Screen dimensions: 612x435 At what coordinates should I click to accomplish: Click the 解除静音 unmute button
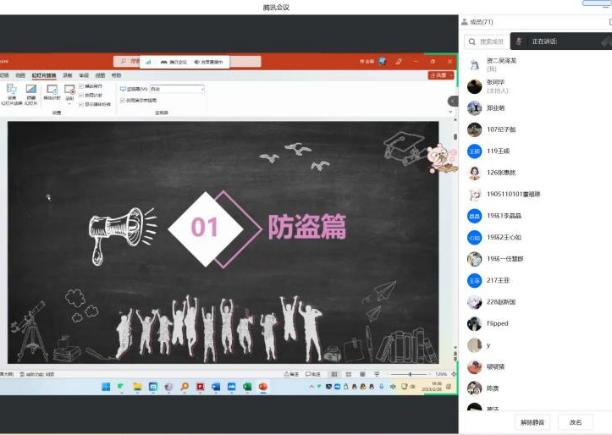(533, 422)
